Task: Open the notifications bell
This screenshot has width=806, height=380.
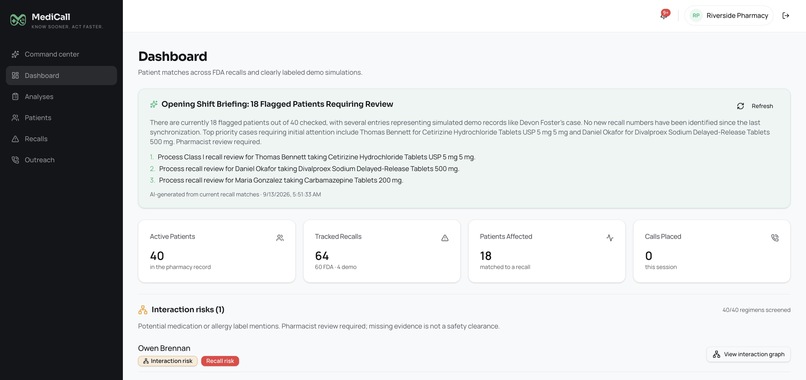Action: pos(664,15)
